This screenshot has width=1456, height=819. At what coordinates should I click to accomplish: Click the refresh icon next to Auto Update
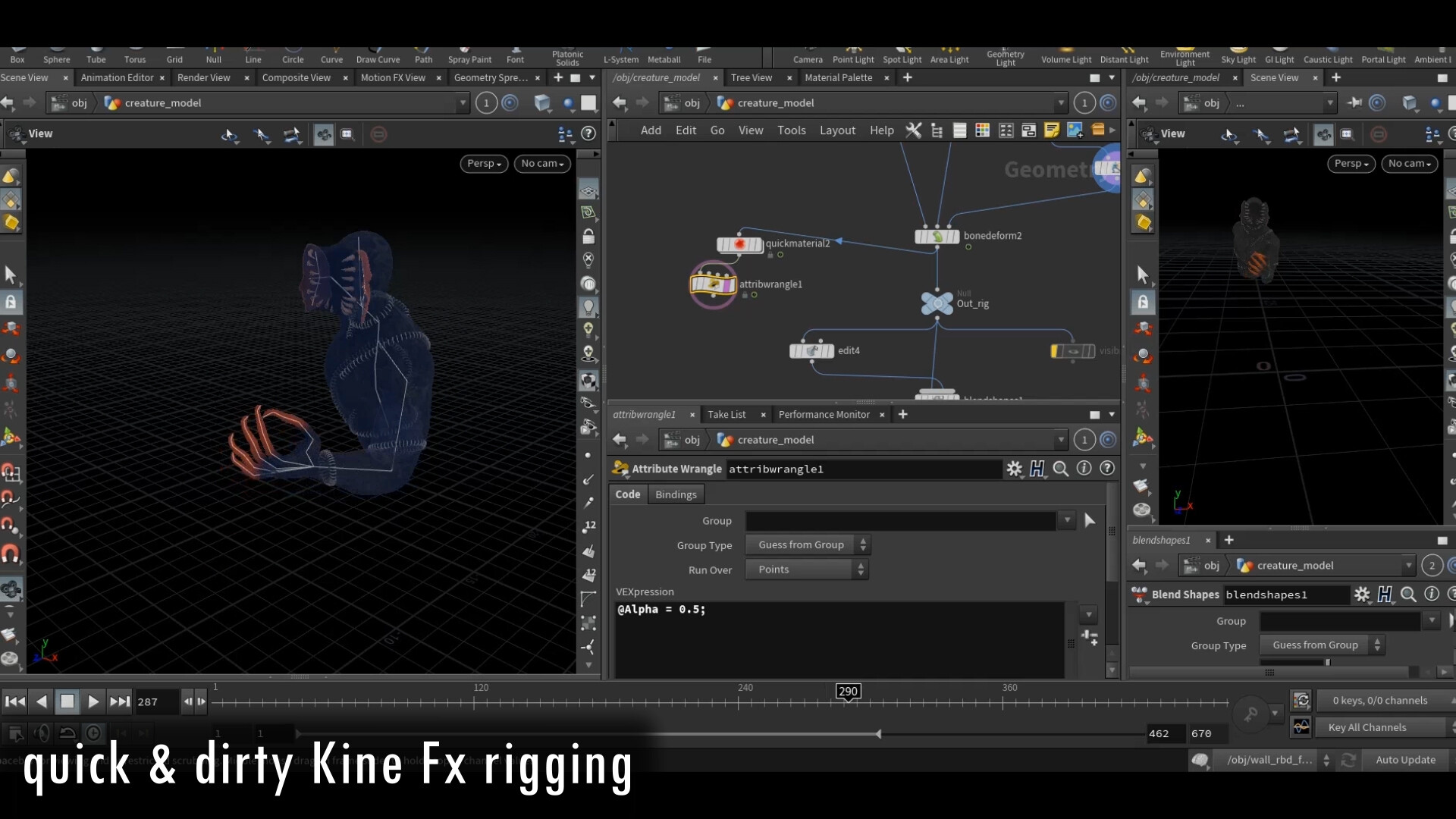click(1348, 760)
